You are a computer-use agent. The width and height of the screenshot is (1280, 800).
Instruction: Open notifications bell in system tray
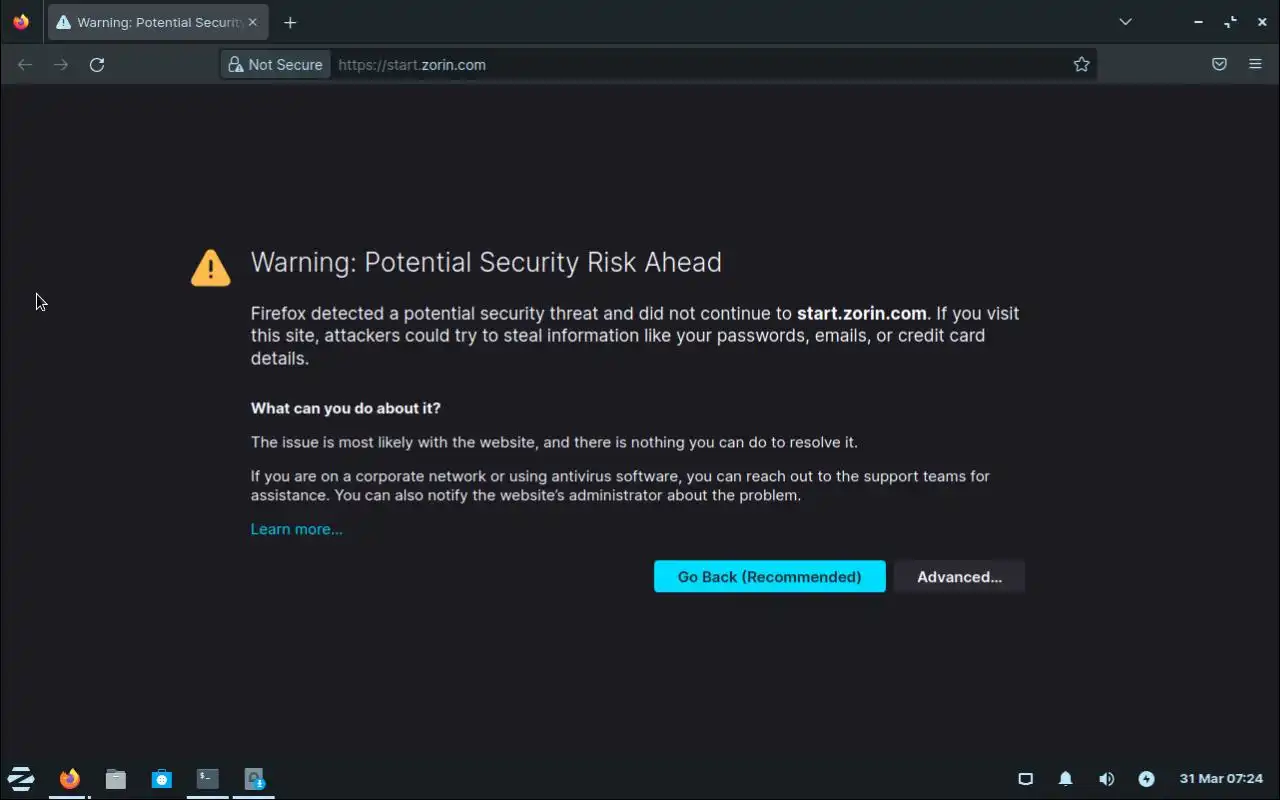tap(1066, 779)
